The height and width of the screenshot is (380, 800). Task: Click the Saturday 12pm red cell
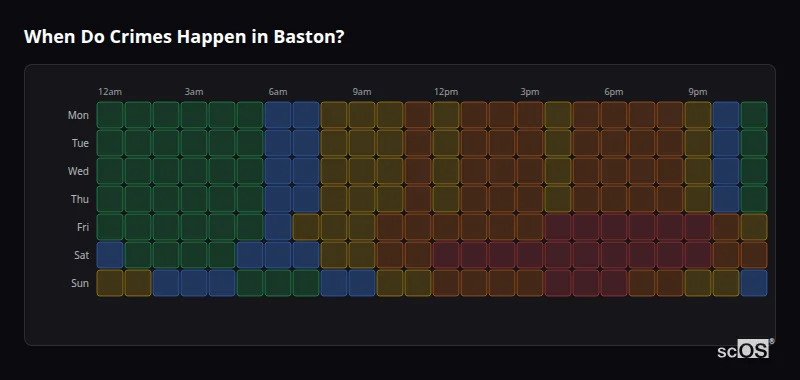(x=445, y=255)
